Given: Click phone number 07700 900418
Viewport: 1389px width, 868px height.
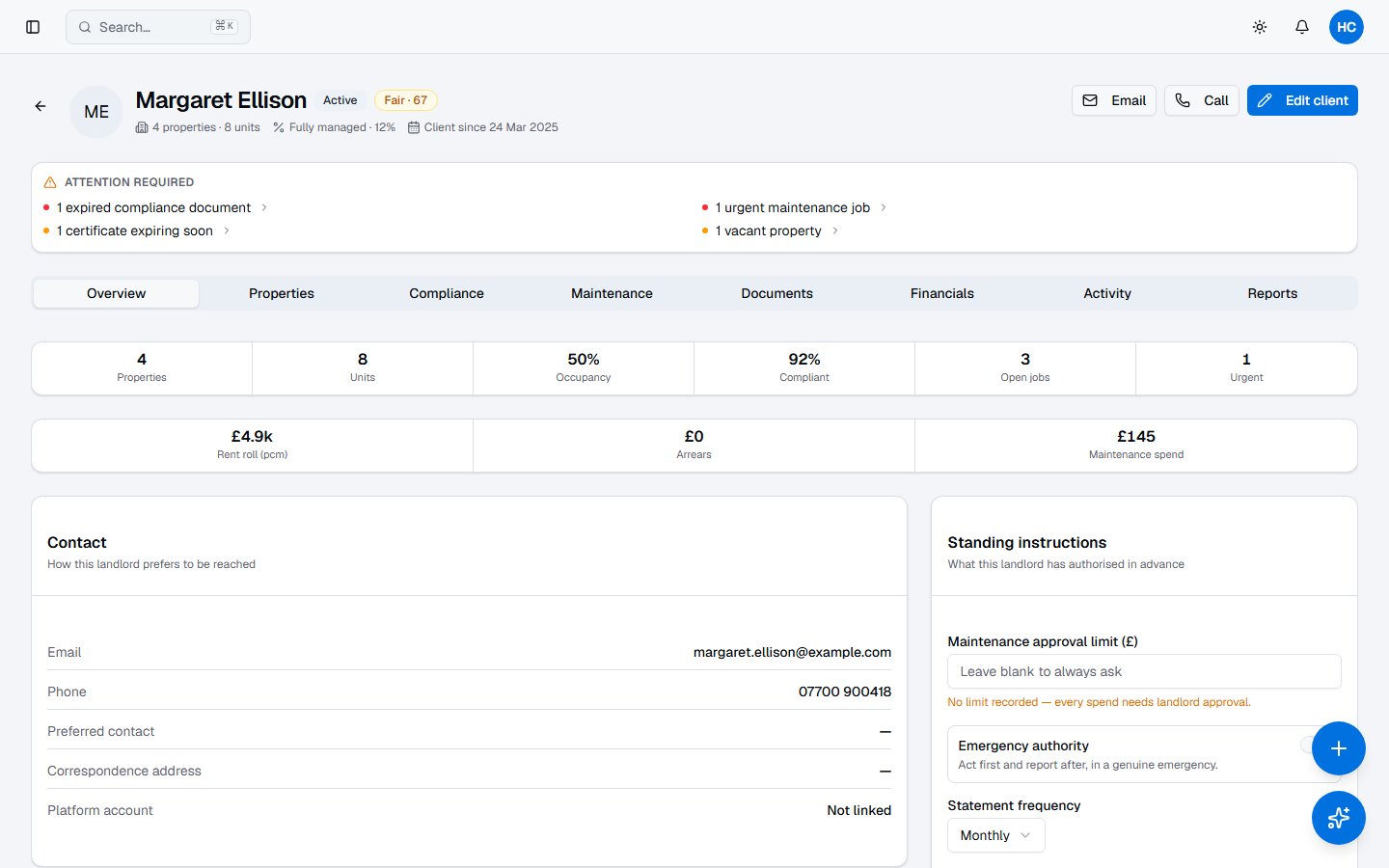Looking at the screenshot, I should click(845, 692).
